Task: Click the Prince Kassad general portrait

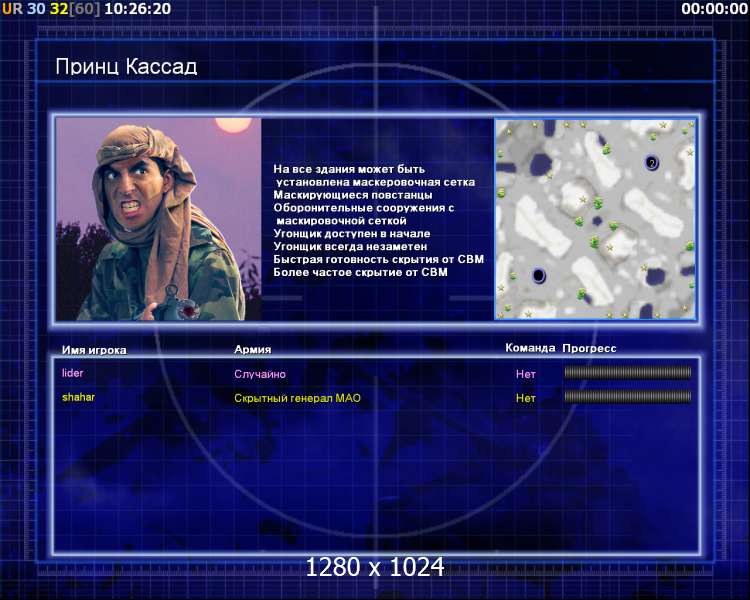Action: (x=157, y=218)
